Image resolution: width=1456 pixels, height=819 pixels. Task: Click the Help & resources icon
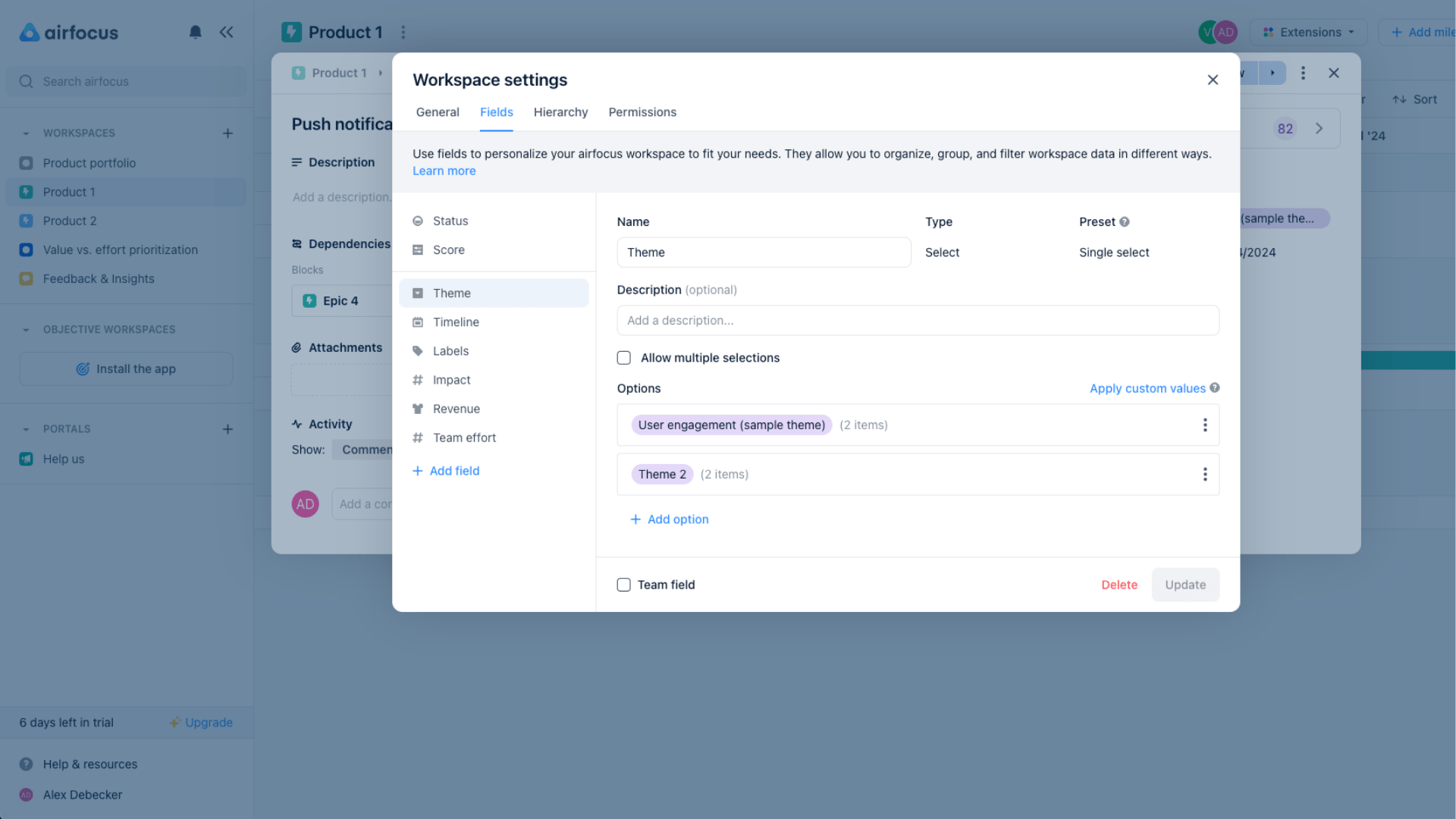click(26, 764)
